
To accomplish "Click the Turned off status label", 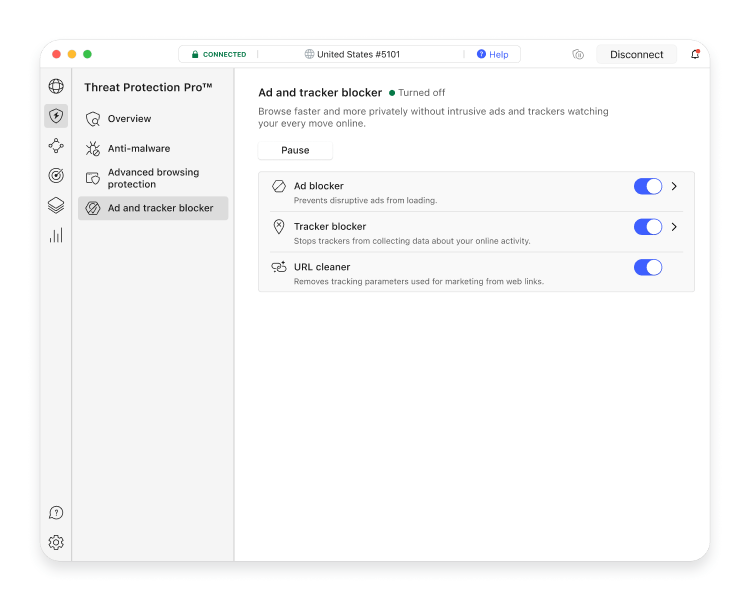I will pos(421,92).
